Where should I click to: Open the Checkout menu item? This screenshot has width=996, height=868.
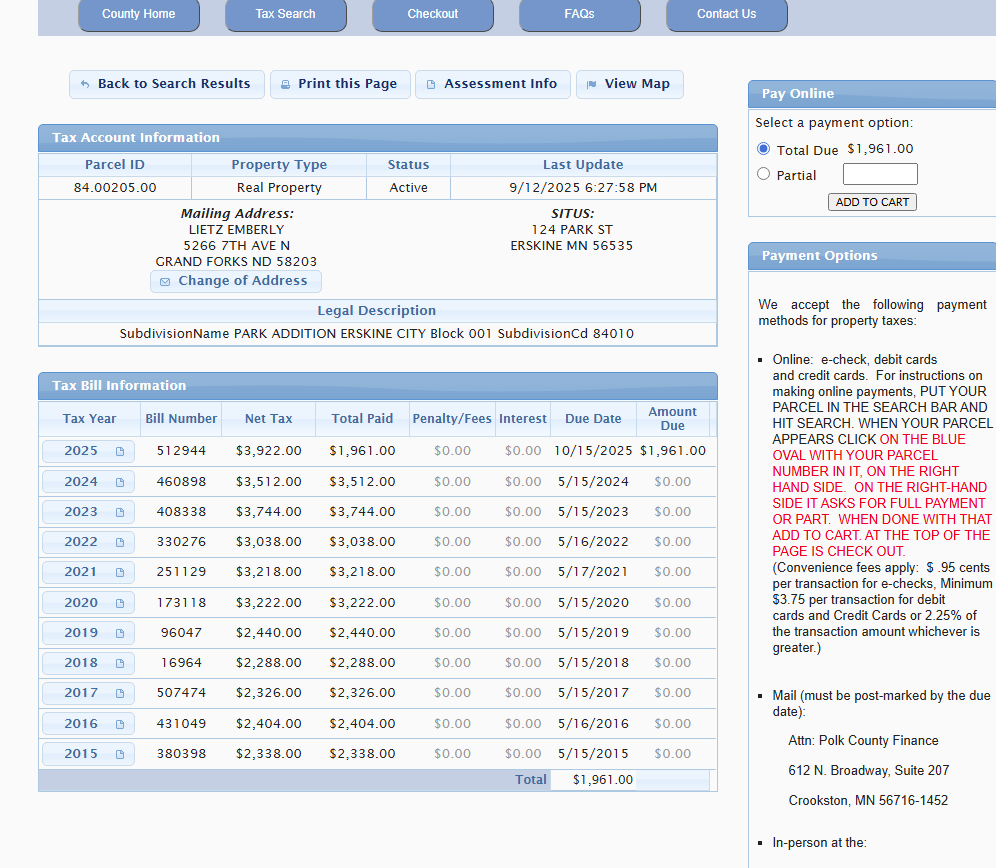(x=432, y=14)
